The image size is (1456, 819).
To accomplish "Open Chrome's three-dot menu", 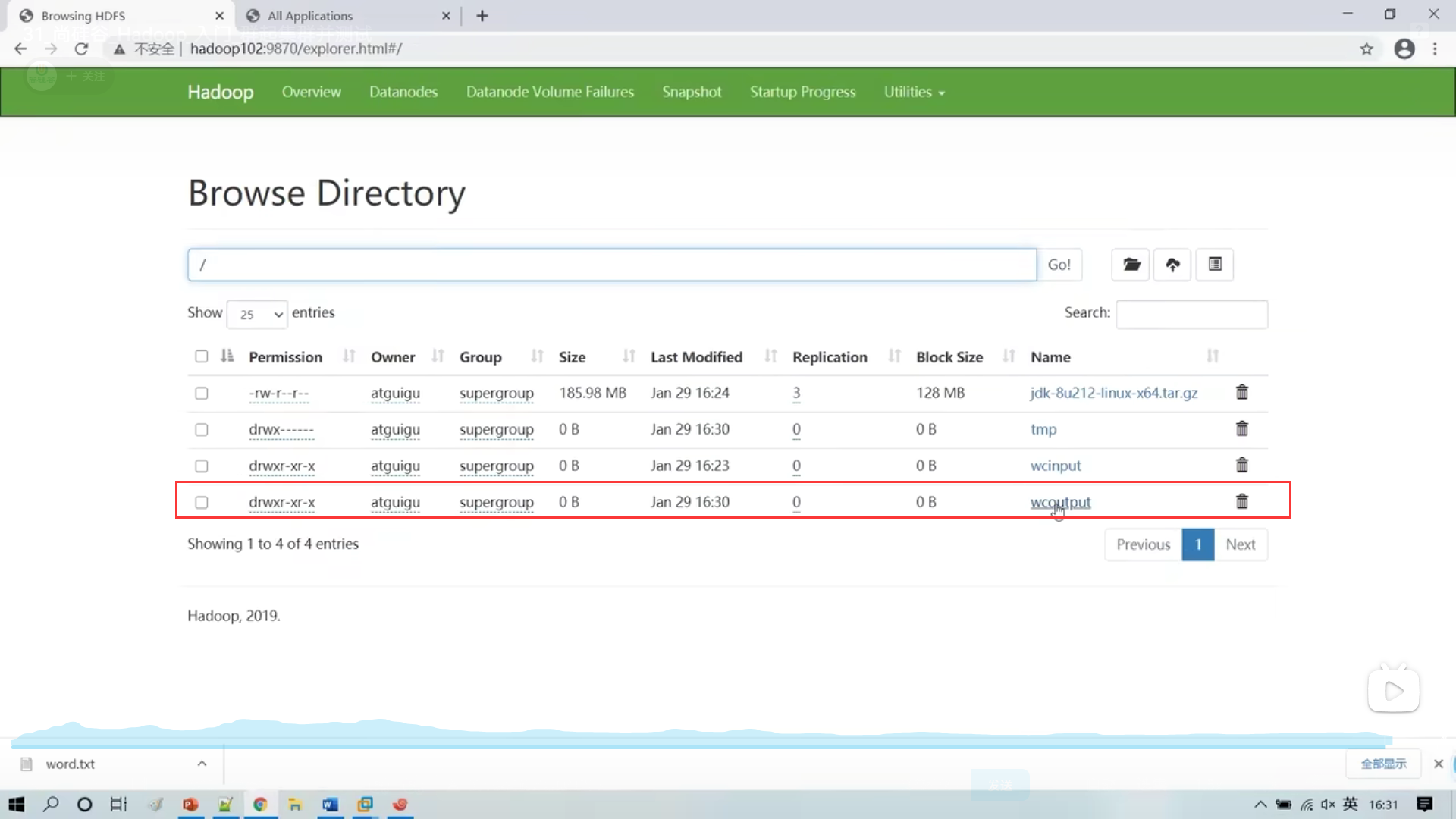I will (x=1435, y=49).
